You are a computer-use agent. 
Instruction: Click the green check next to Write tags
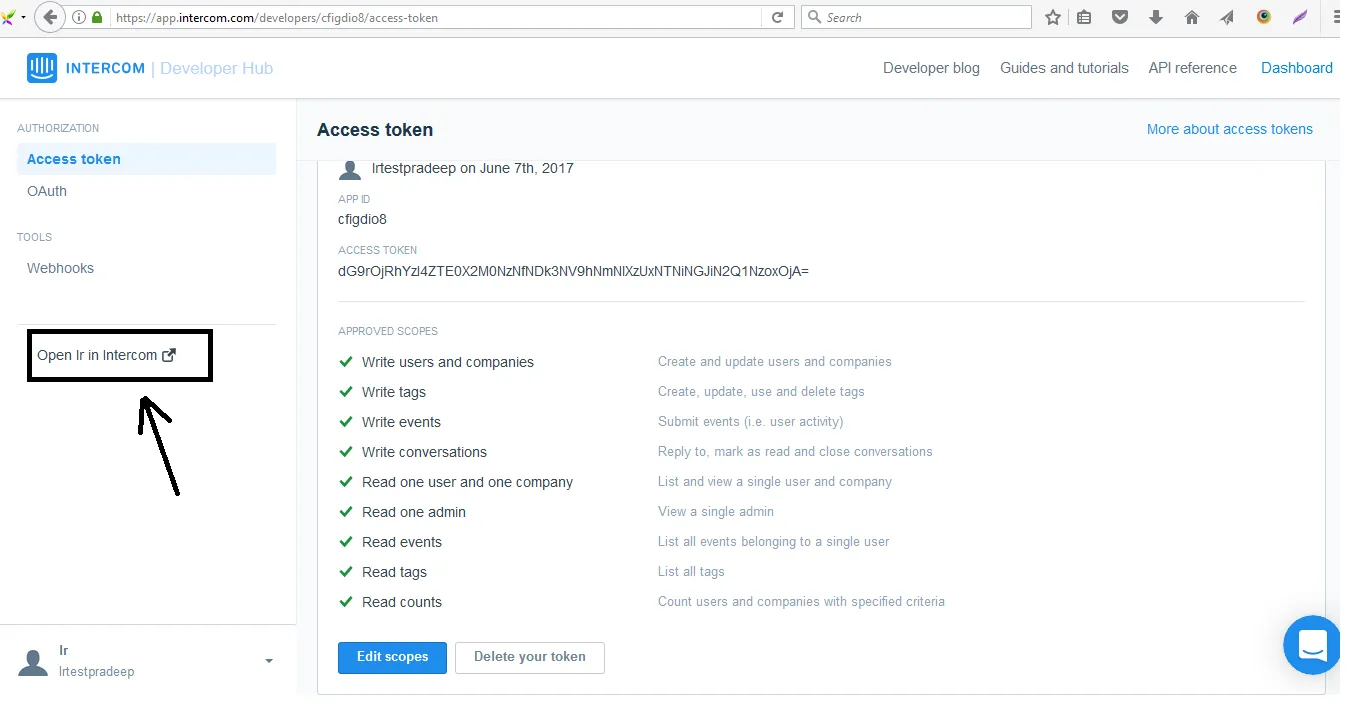point(346,391)
